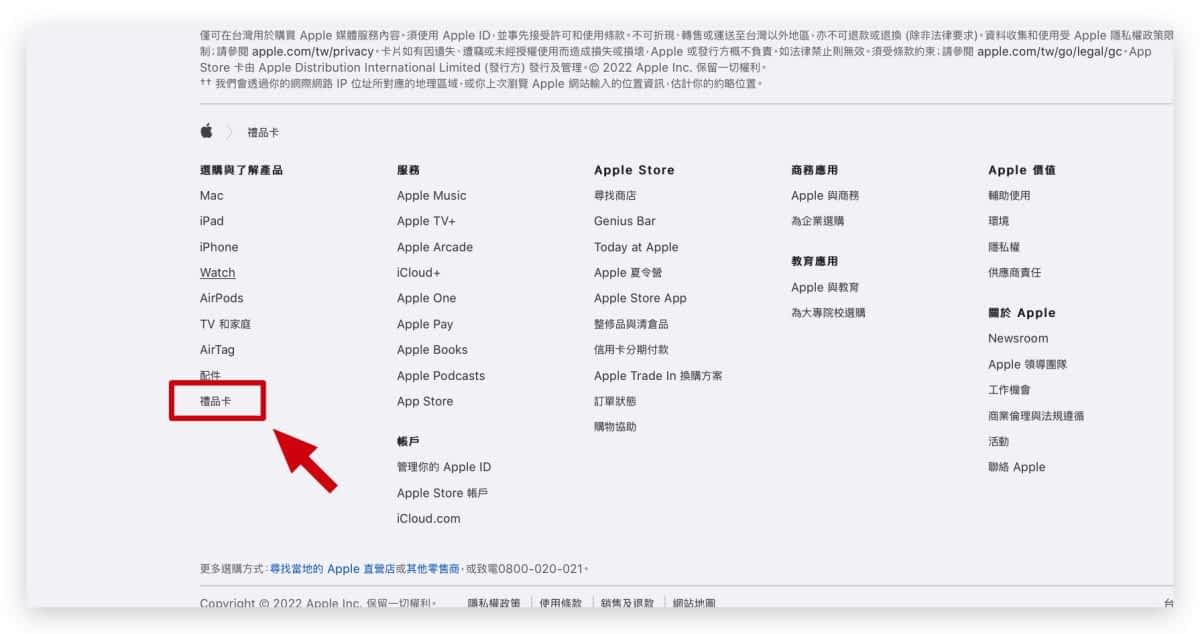The height and width of the screenshot is (634, 1200).
Task: Click 禮品卡 breadcrumb text
Action: coord(263,132)
